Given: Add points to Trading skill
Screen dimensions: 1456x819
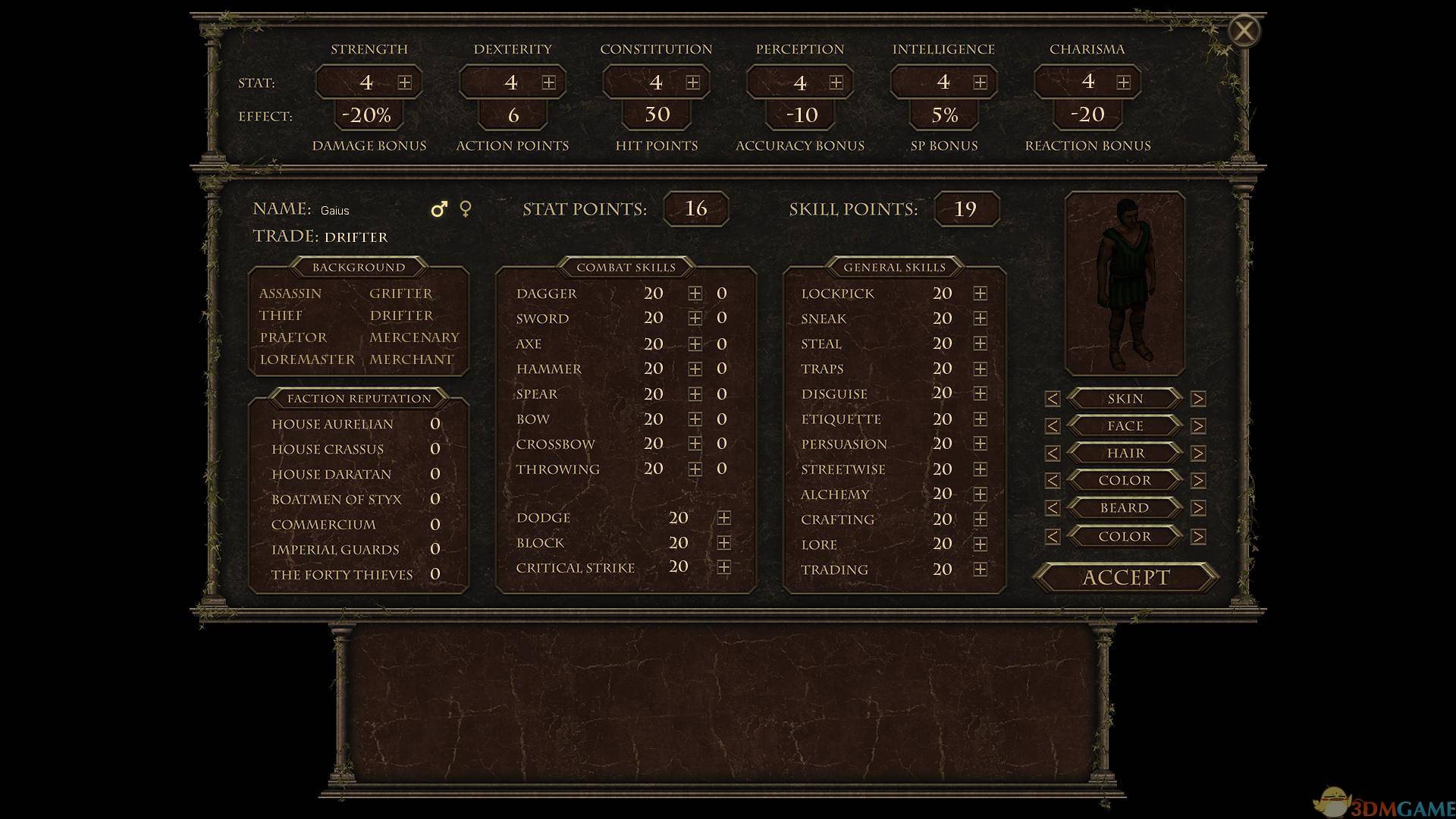Looking at the screenshot, I should 980,570.
